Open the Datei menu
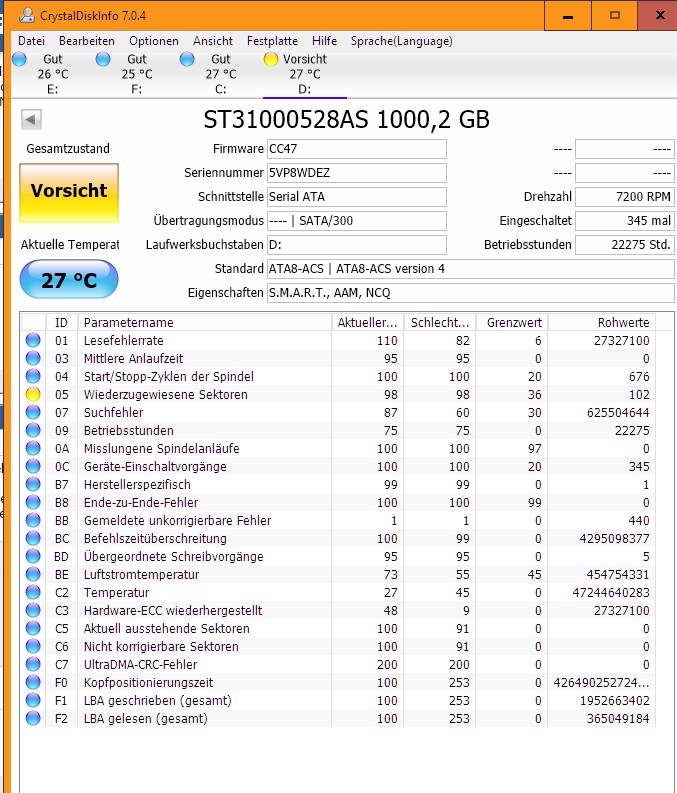677x793 pixels. click(x=31, y=41)
